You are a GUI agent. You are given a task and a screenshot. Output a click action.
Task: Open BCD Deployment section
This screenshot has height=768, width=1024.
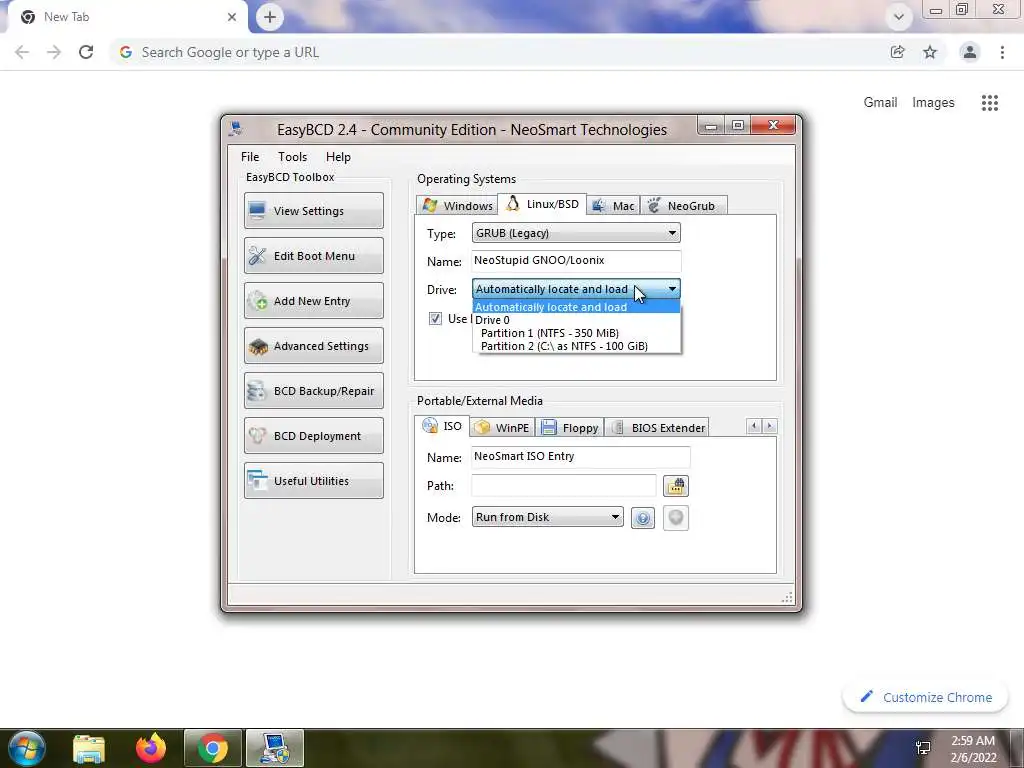click(313, 436)
